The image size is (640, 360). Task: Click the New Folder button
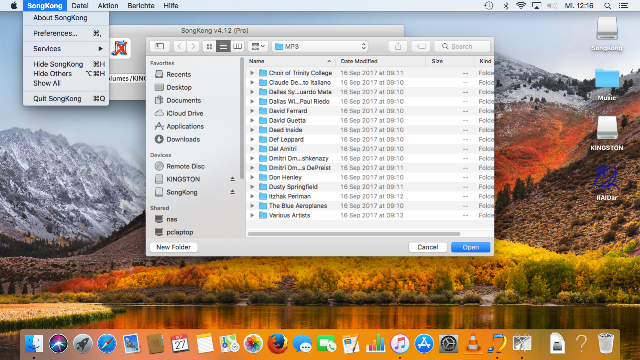[173, 247]
